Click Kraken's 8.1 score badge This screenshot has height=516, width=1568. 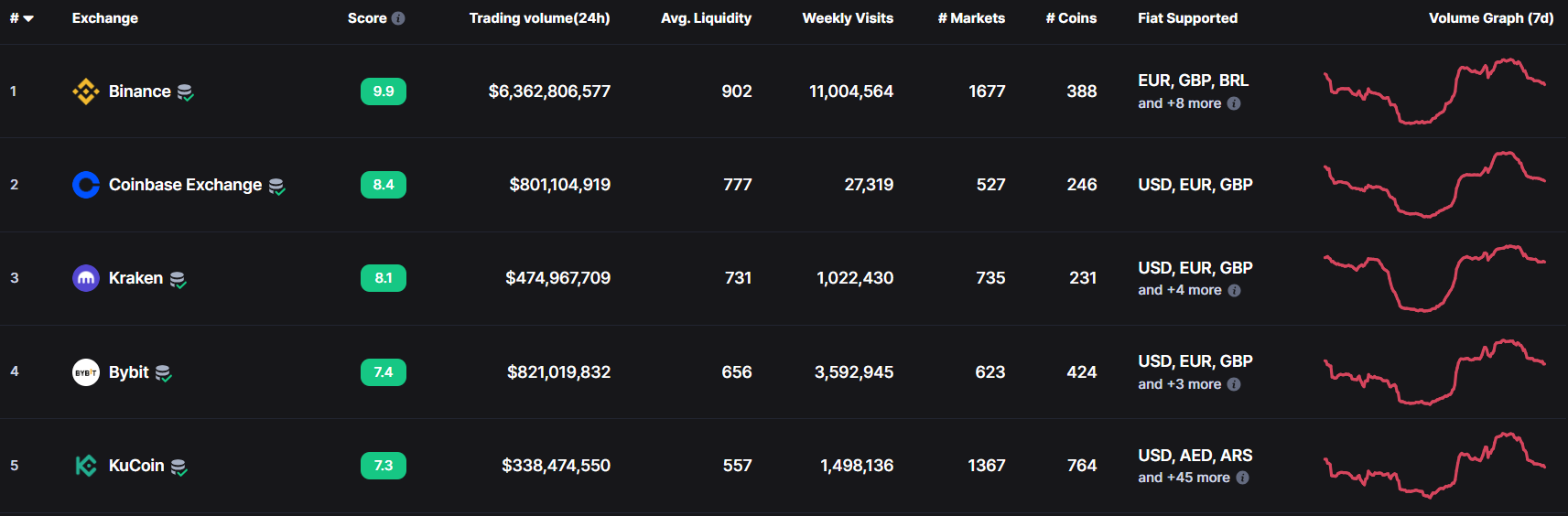coord(384,278)
